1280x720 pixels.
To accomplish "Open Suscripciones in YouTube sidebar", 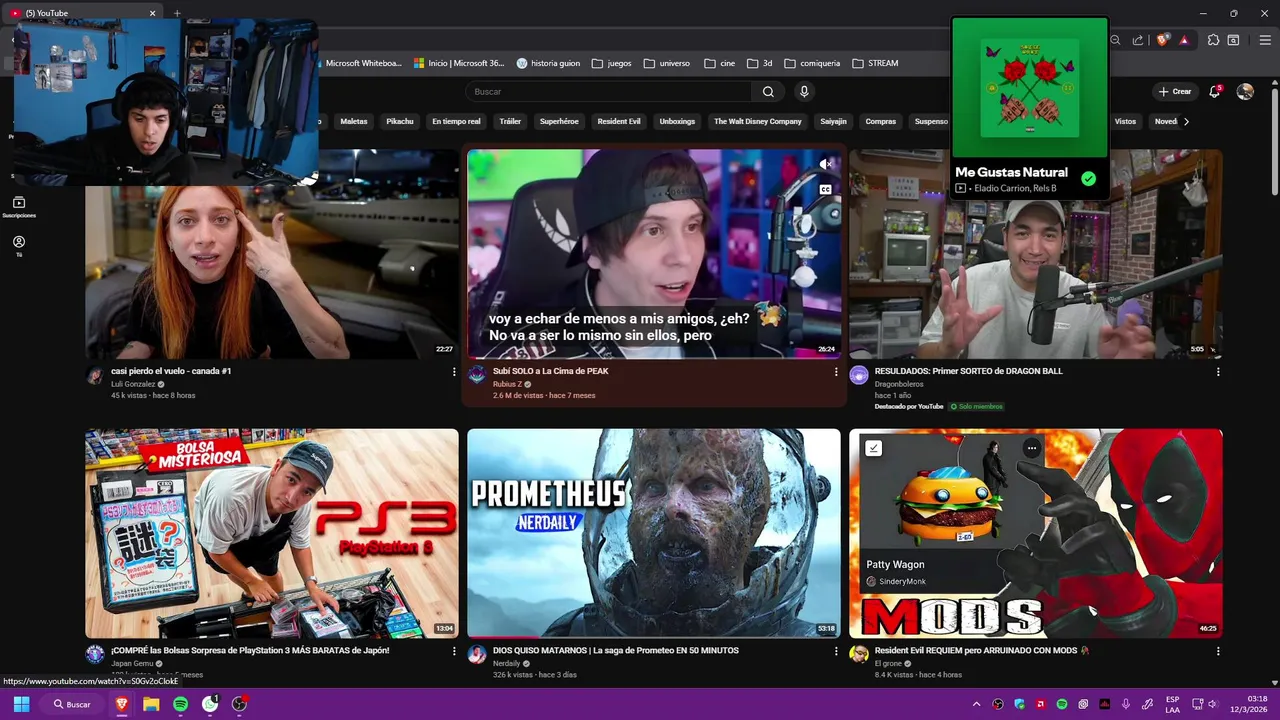I will 19,207.
